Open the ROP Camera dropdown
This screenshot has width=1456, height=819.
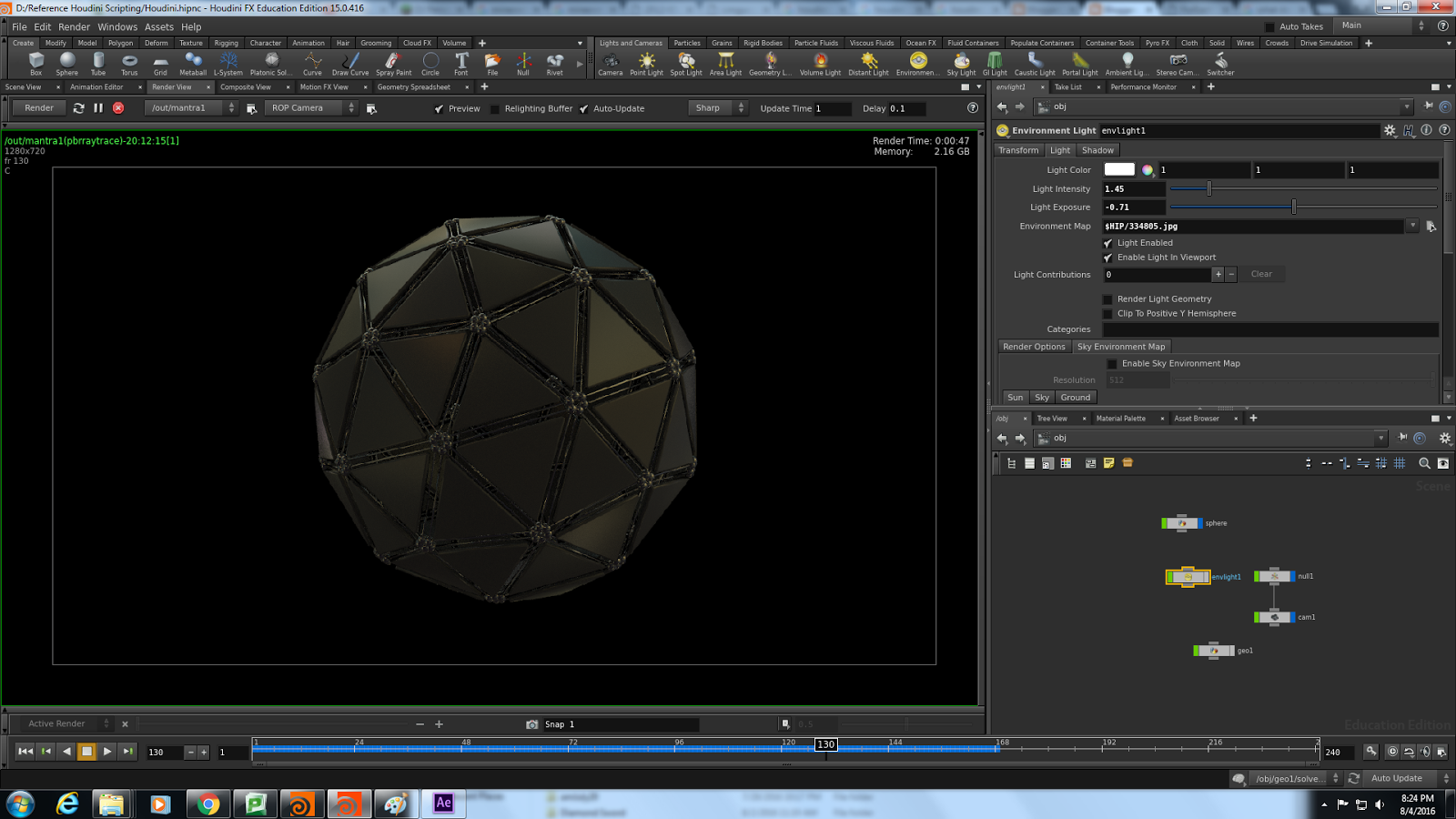click(x=351, y=107)
